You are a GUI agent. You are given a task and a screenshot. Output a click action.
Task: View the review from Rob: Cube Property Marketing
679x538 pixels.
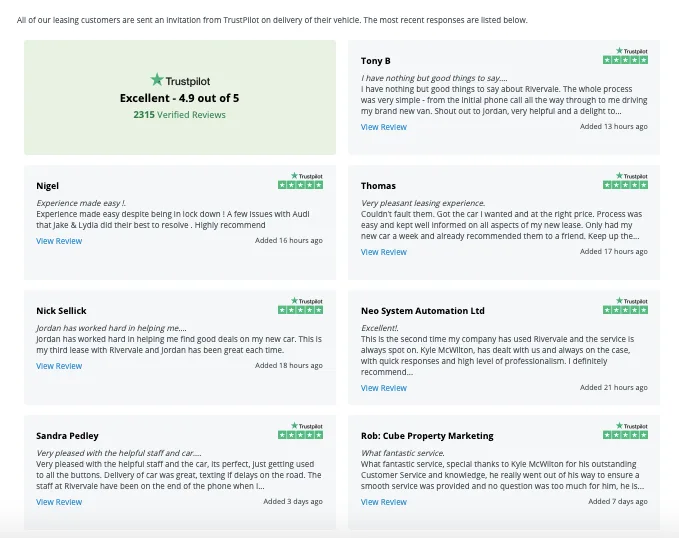click(384, 502)
